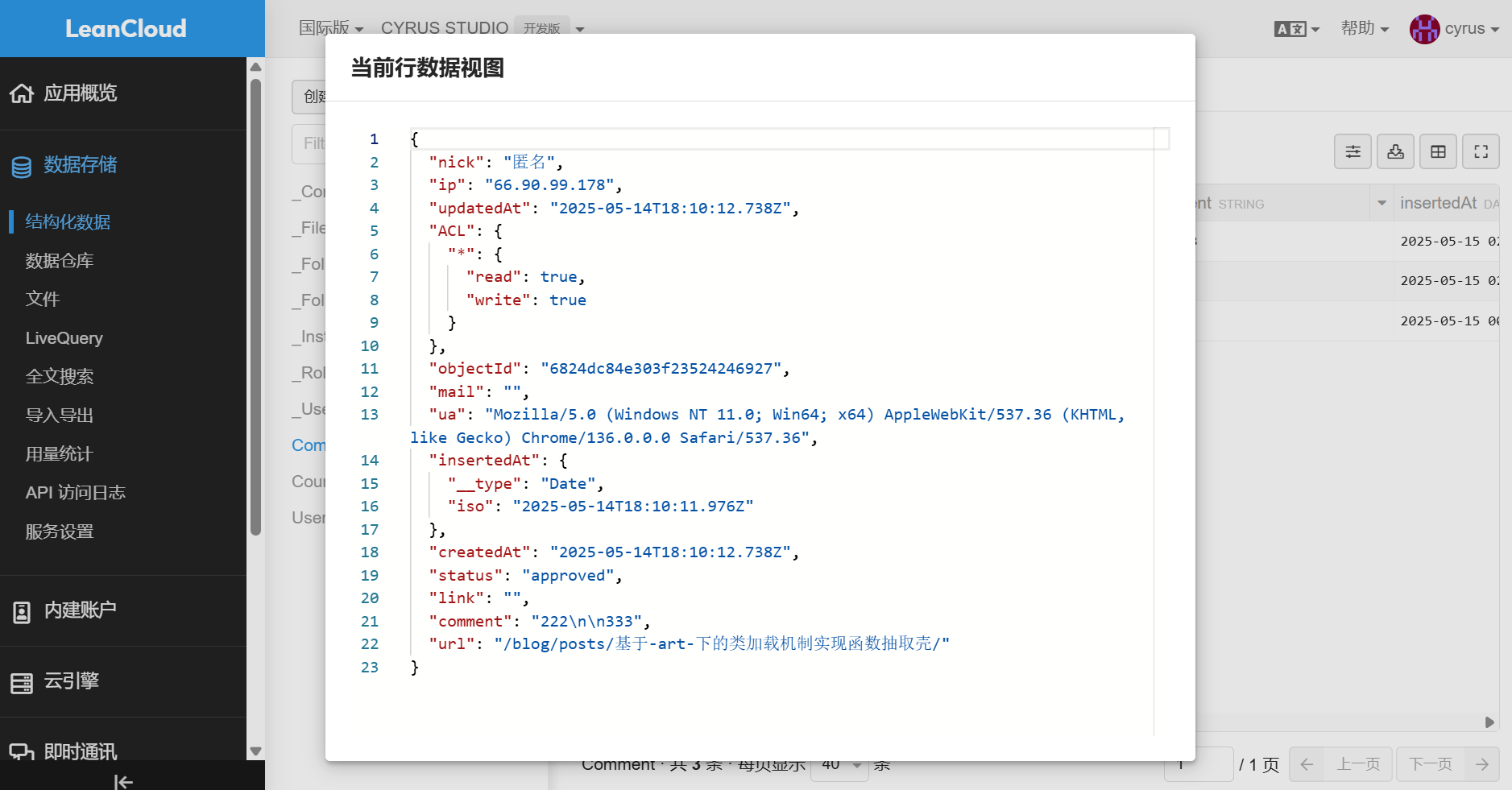This screenshot has width=1512, height=790.
Task: Click the 数据存储 database icon
Action: (x=22, y=167)
